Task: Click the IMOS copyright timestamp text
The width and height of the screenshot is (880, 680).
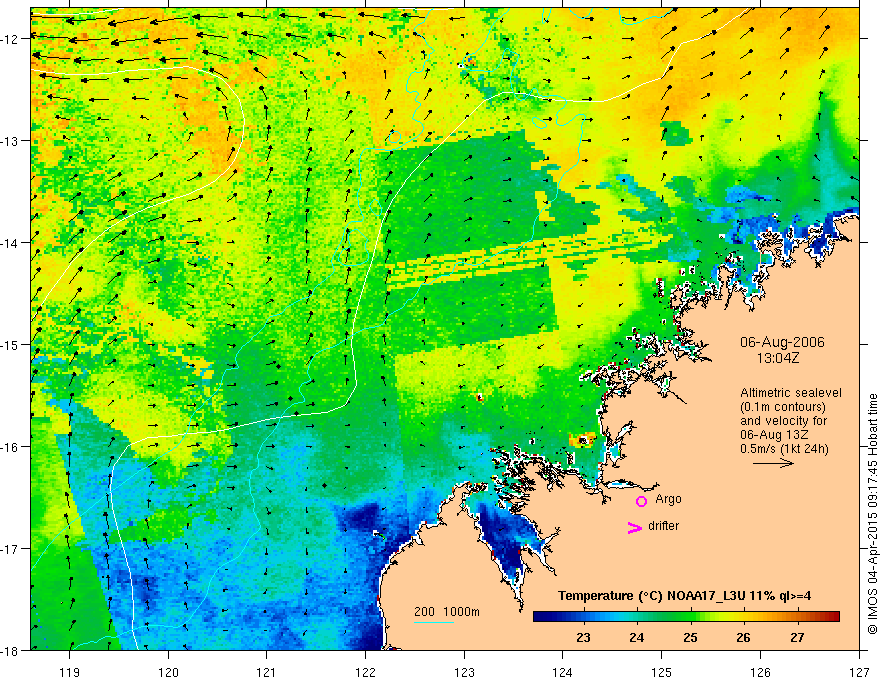Action: point(873,513)
